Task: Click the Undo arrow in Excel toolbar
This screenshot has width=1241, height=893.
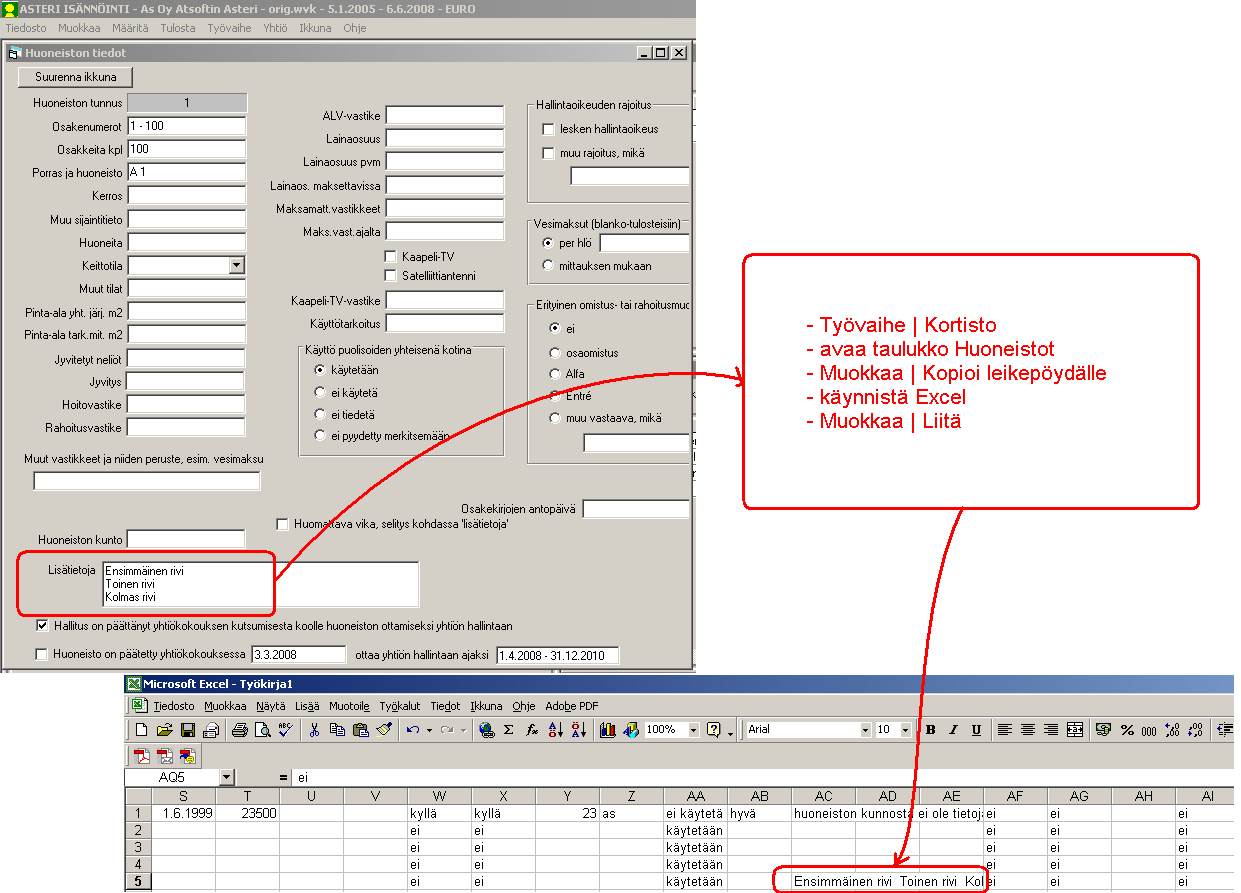Action: 412,730
